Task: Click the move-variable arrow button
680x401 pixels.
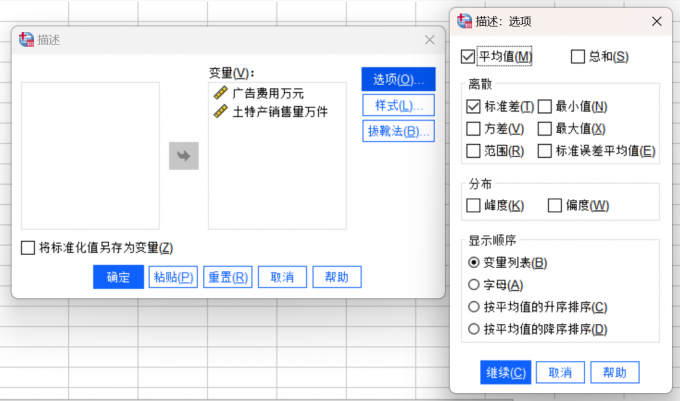Action: pos(184,156)
